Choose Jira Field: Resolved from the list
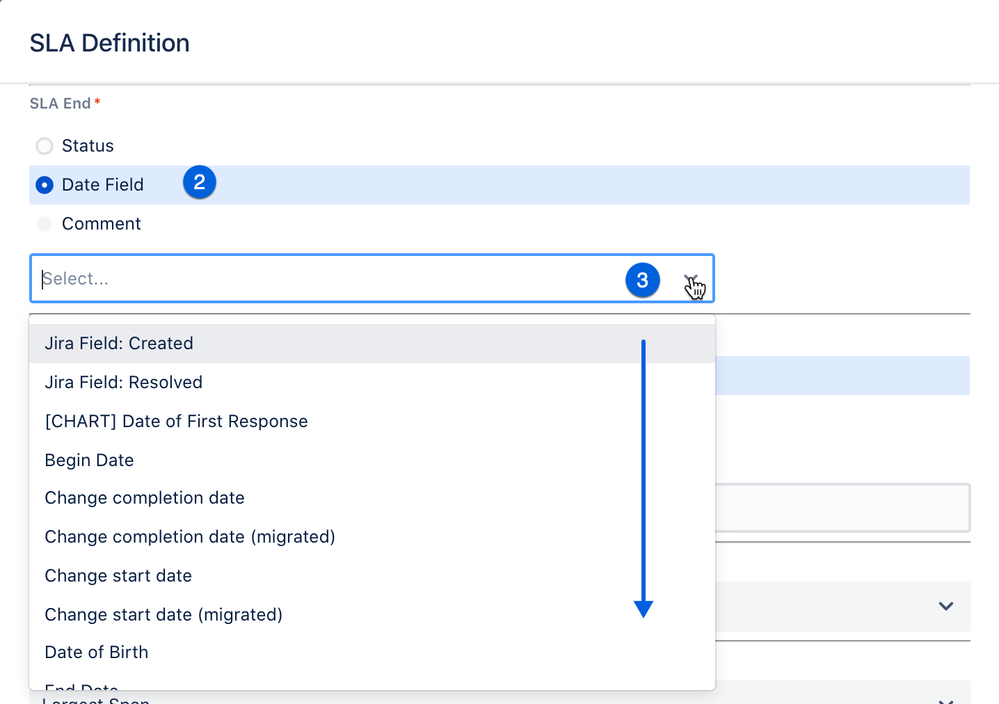The image size is (999, 704). click(x=123, y=382)
